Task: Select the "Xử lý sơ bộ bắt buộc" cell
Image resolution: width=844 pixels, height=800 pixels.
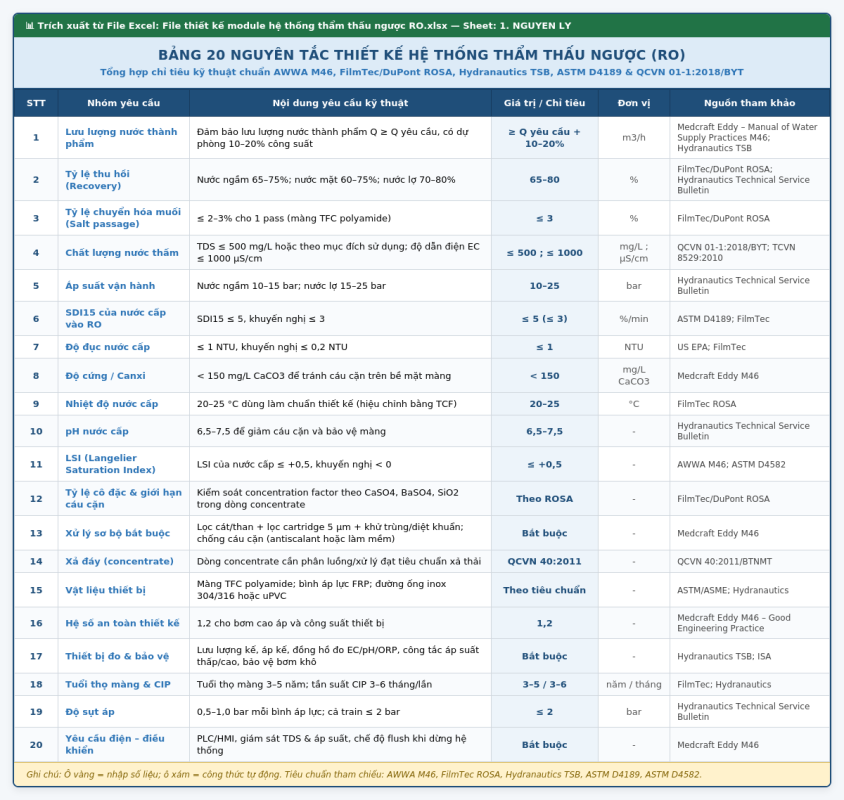Action: click(124, 533)
